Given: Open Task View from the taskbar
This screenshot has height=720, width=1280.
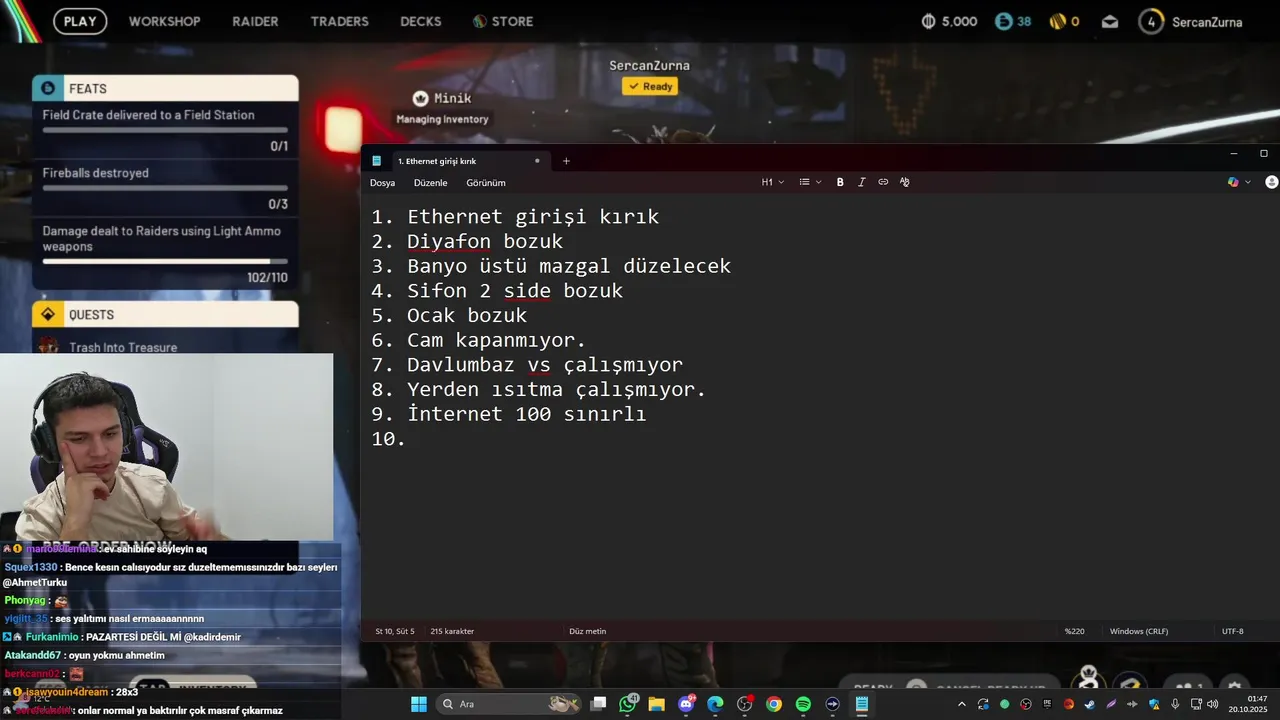Looking at the screenshot, I should (x=598, y=704).
